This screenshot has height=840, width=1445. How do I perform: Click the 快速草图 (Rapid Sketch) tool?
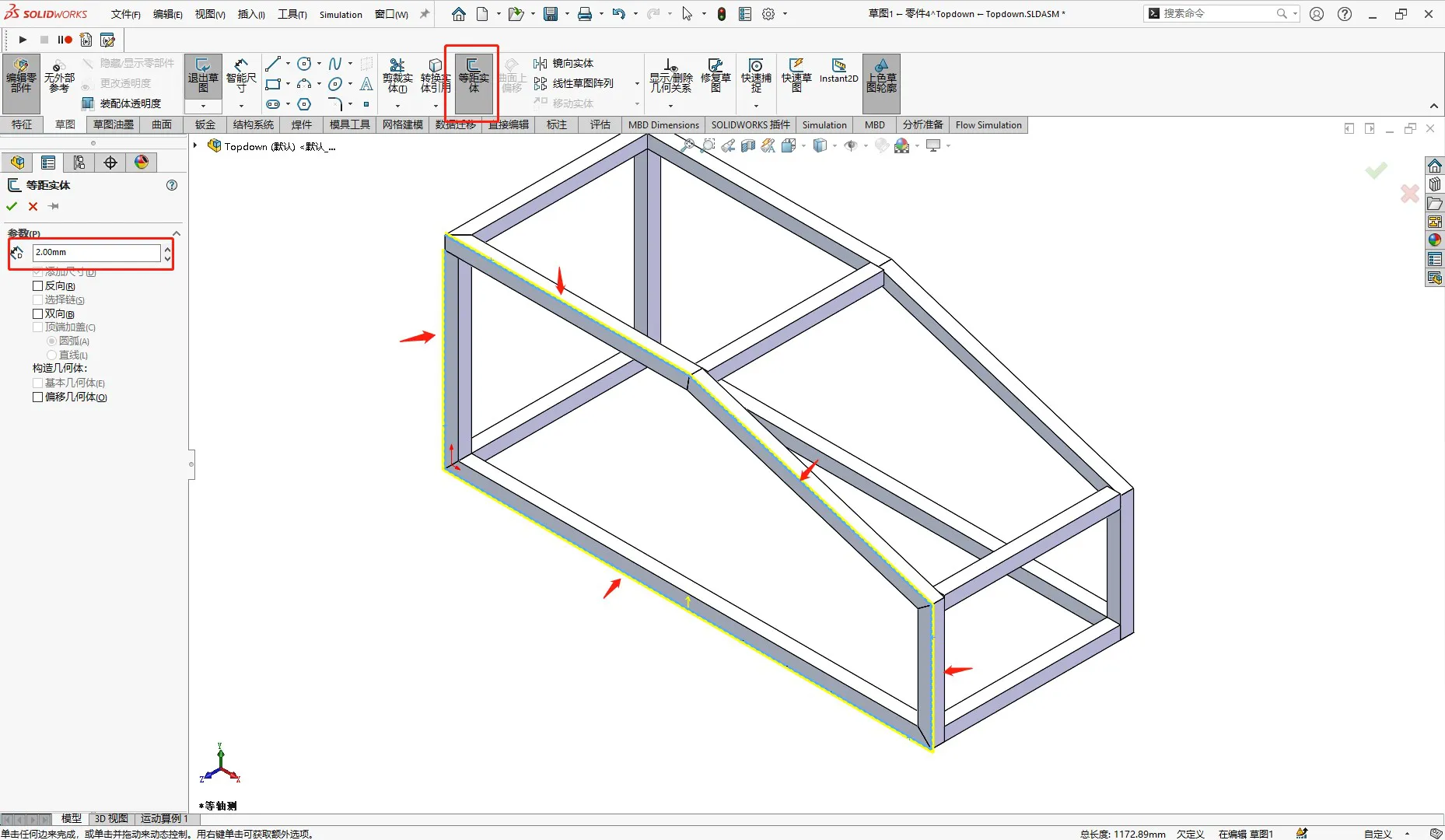[x=796, y=75]
